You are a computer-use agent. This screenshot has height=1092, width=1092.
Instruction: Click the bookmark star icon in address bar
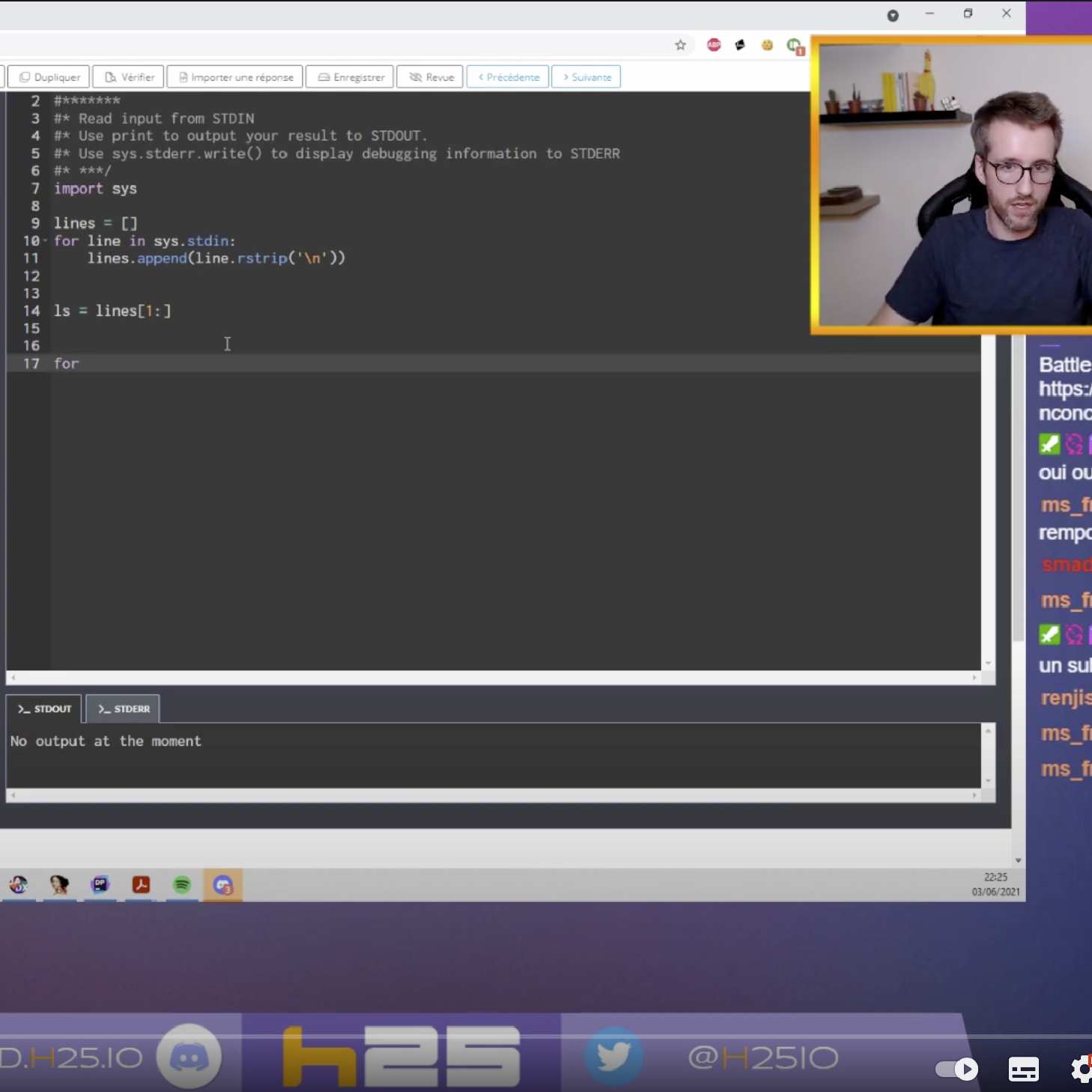680,45
